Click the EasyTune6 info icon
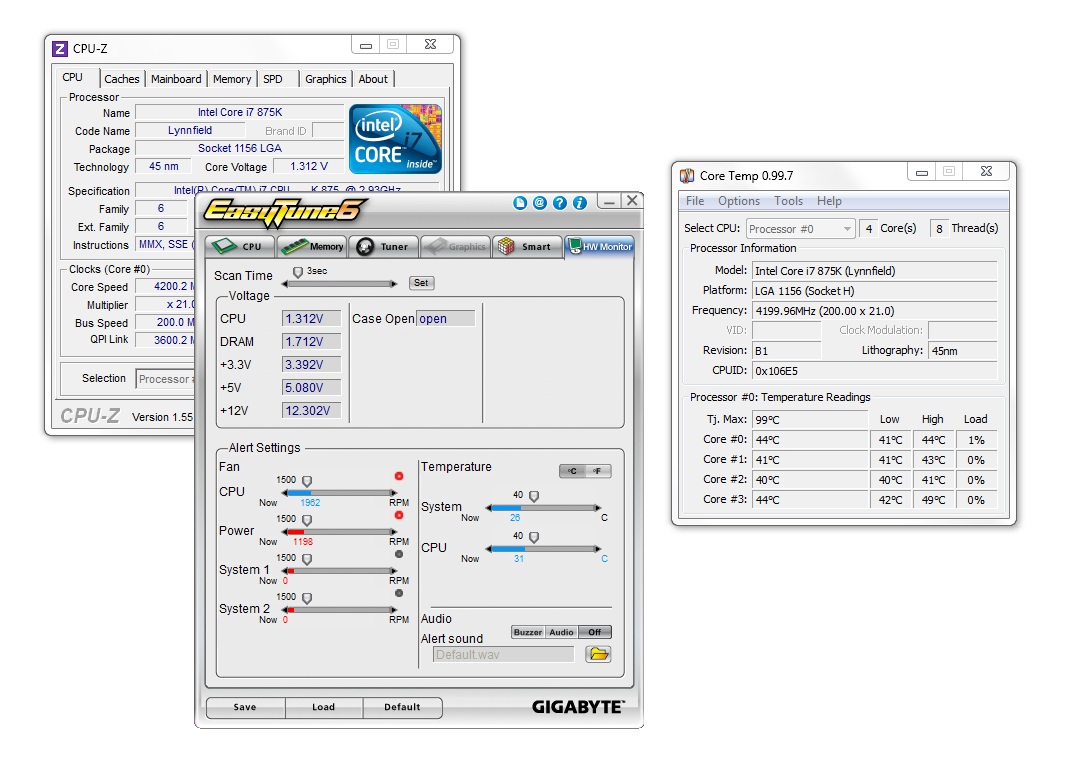The height and width of the screenshot is (771, 1086). pos(580,202)
